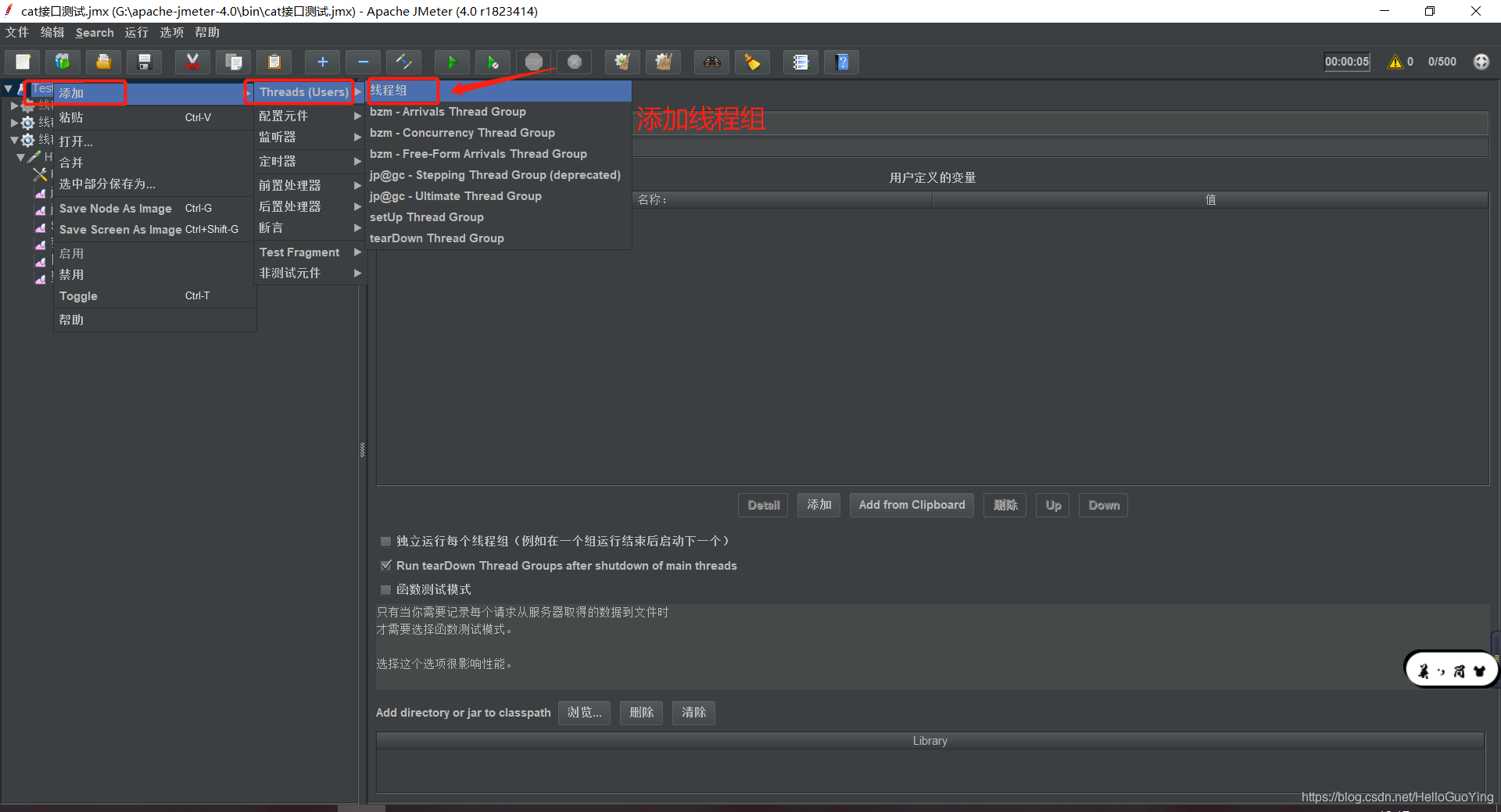The height and width of the screenshot is (812, 1501).
Task: Click the Open file folder icon
Action: point(103,62)
